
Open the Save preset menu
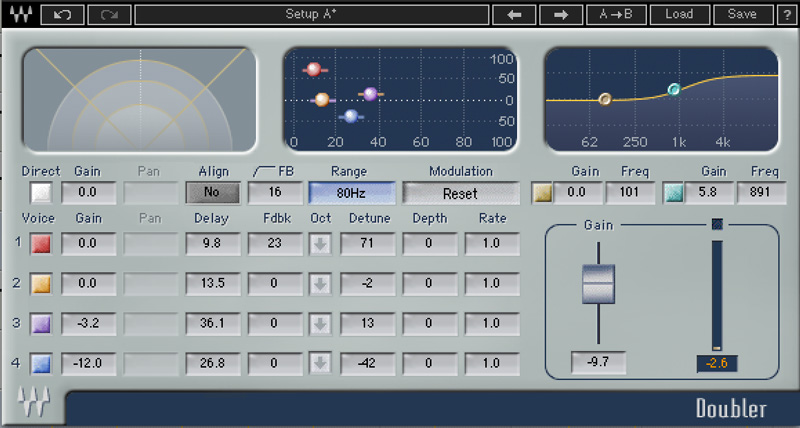point(743,15)
